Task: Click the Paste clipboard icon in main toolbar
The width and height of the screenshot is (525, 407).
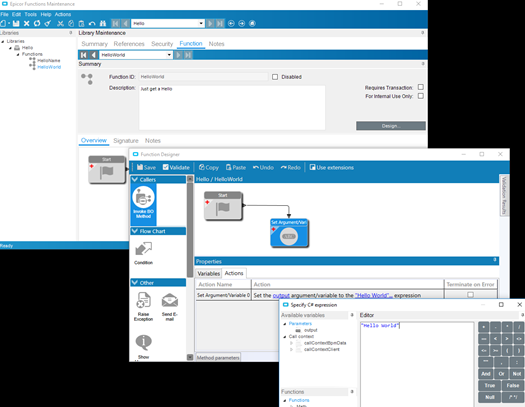Action: pyautogui.click(x=81, y=23)
